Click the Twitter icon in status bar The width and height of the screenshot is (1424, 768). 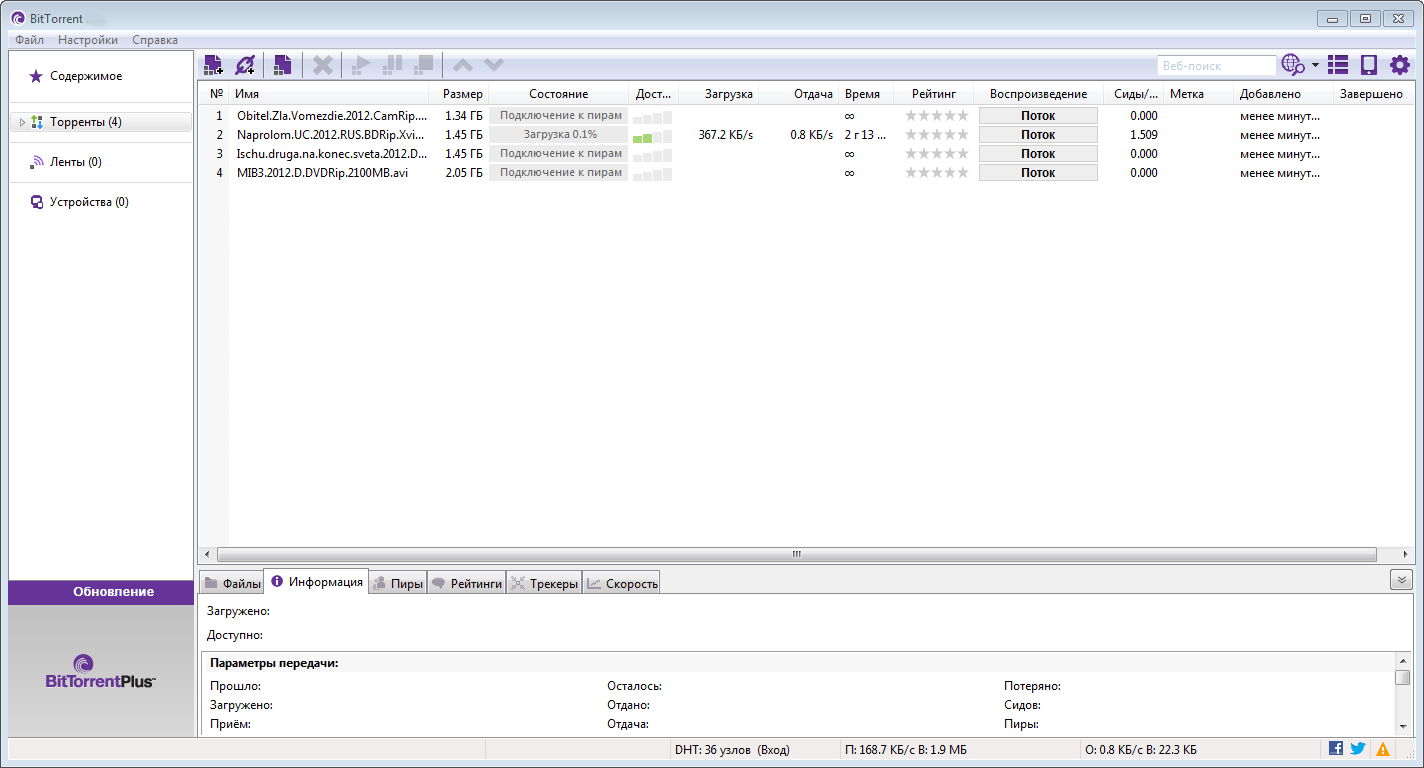1358,748
